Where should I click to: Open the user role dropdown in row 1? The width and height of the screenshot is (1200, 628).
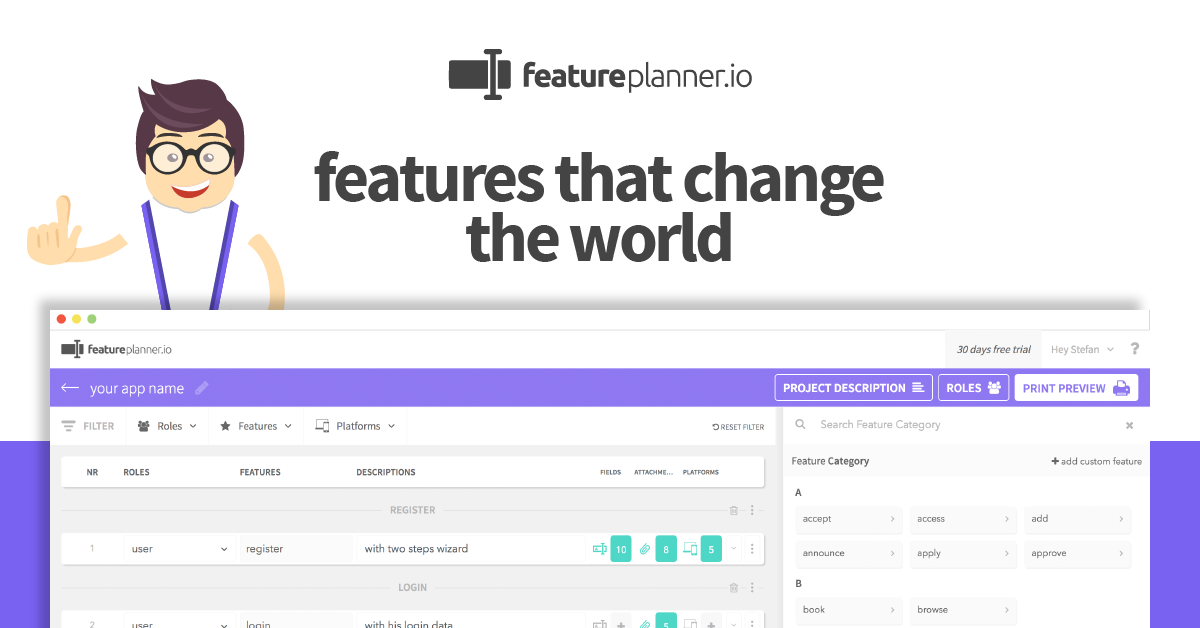180,549
